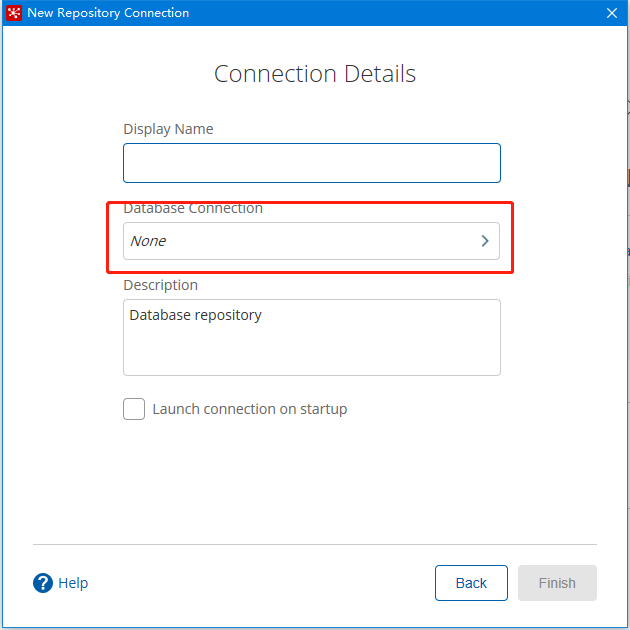
Task: Close the New Repository Connection dialog
Action: (612, 13)
